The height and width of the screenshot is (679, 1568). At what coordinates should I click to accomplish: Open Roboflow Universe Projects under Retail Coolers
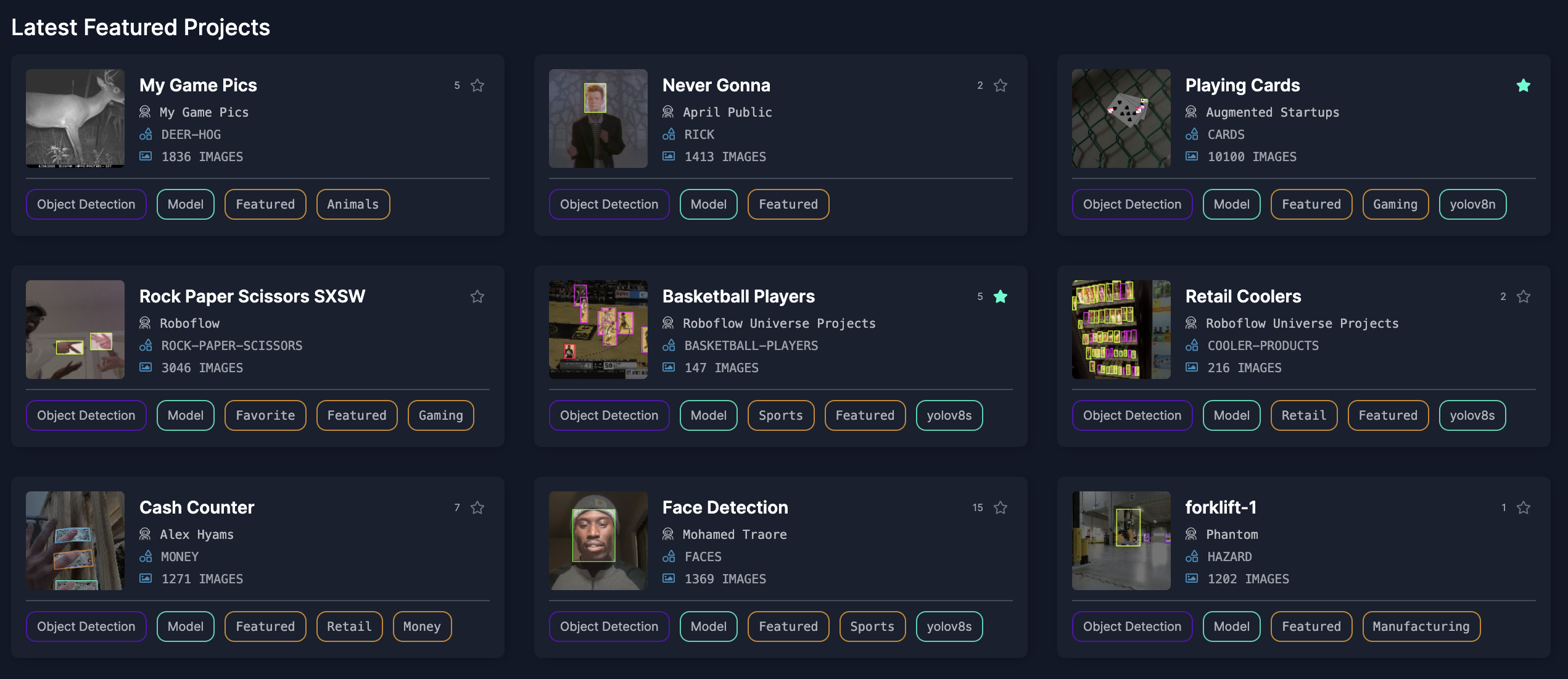point(1302,323)
